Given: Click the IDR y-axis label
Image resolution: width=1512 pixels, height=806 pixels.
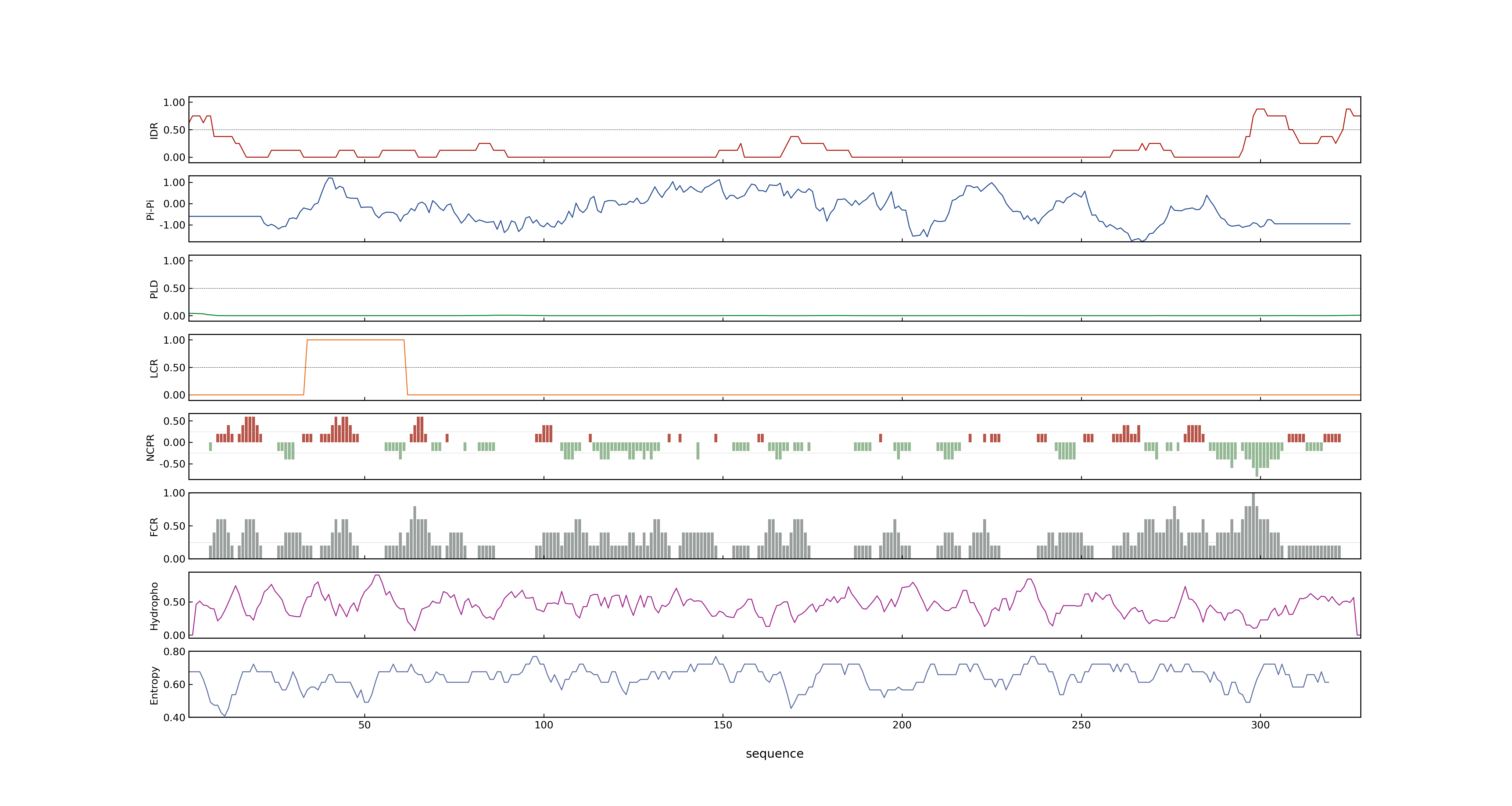Looking at the screenshot, I should pyautogui.click(x=154, y=130).
